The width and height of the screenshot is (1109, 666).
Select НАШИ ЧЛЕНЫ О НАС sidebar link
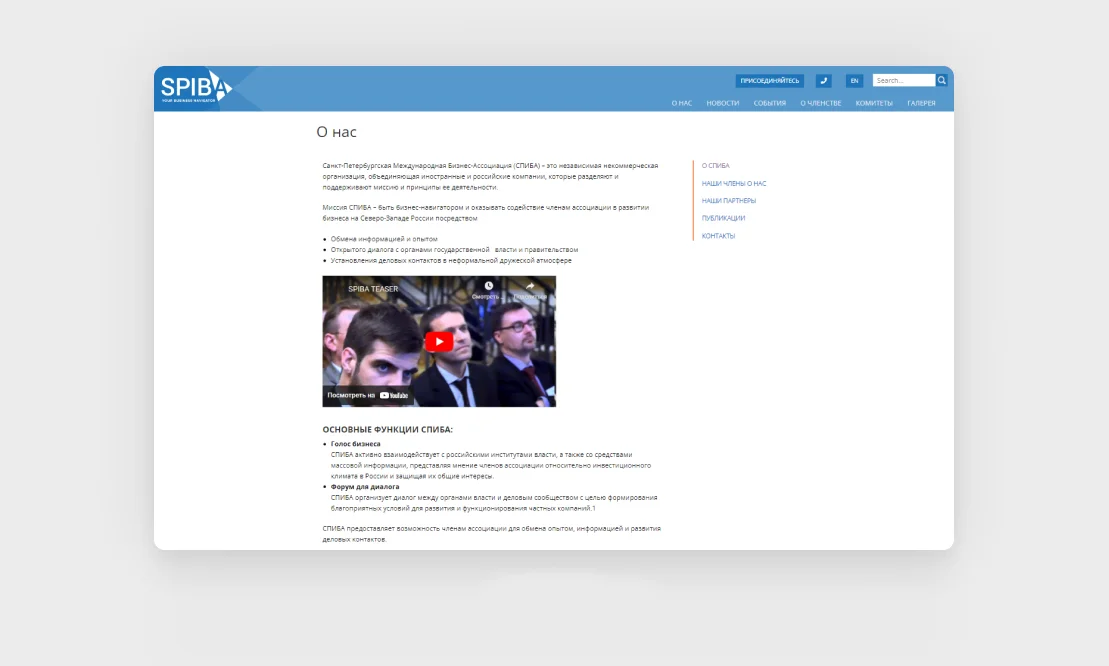(x=734, y=183)
